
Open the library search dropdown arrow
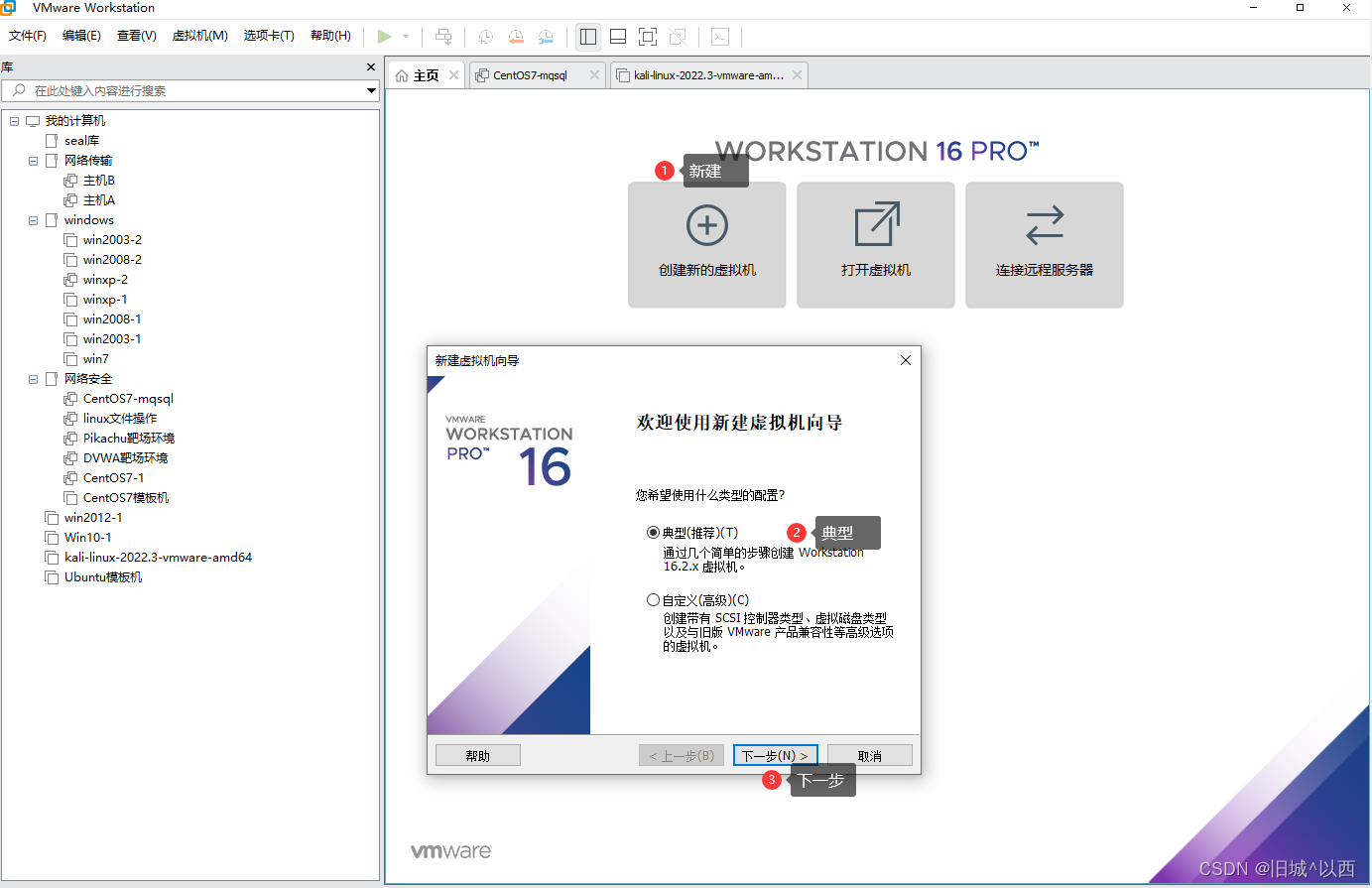(x=371, y=90)
